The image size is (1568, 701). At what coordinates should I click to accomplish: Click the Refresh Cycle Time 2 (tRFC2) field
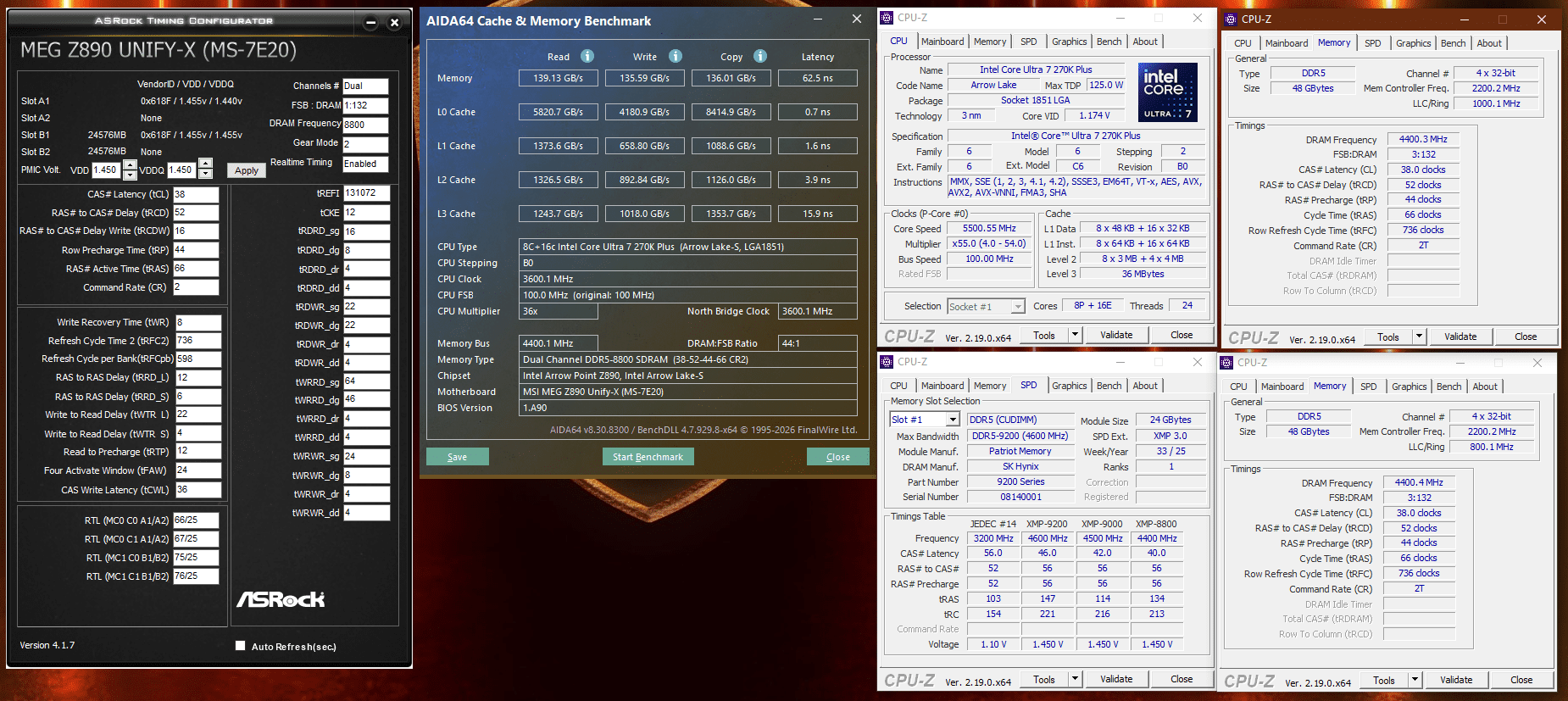point(198,341)
